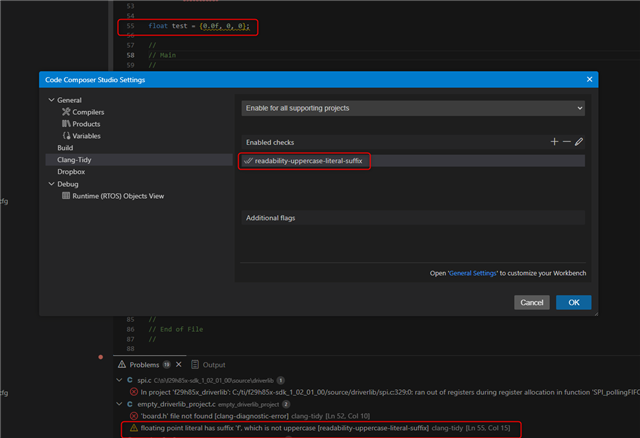Open the Dropbox settings page

click(x=71, y=172)
